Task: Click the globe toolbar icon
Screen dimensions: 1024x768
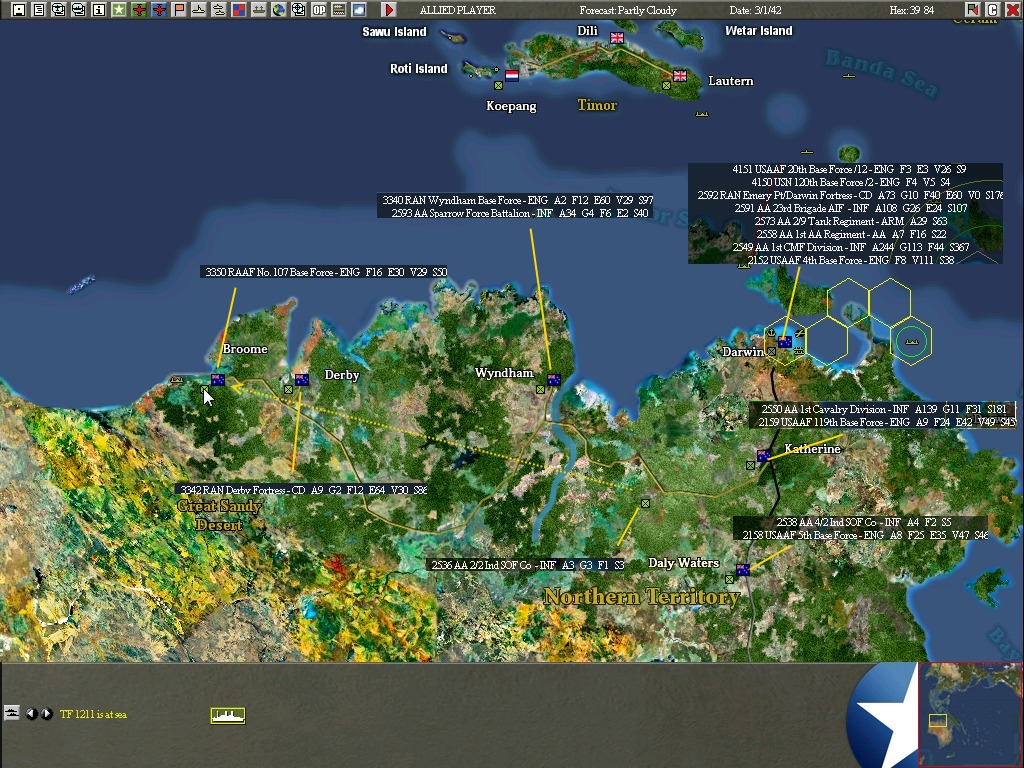Action: 279,10
